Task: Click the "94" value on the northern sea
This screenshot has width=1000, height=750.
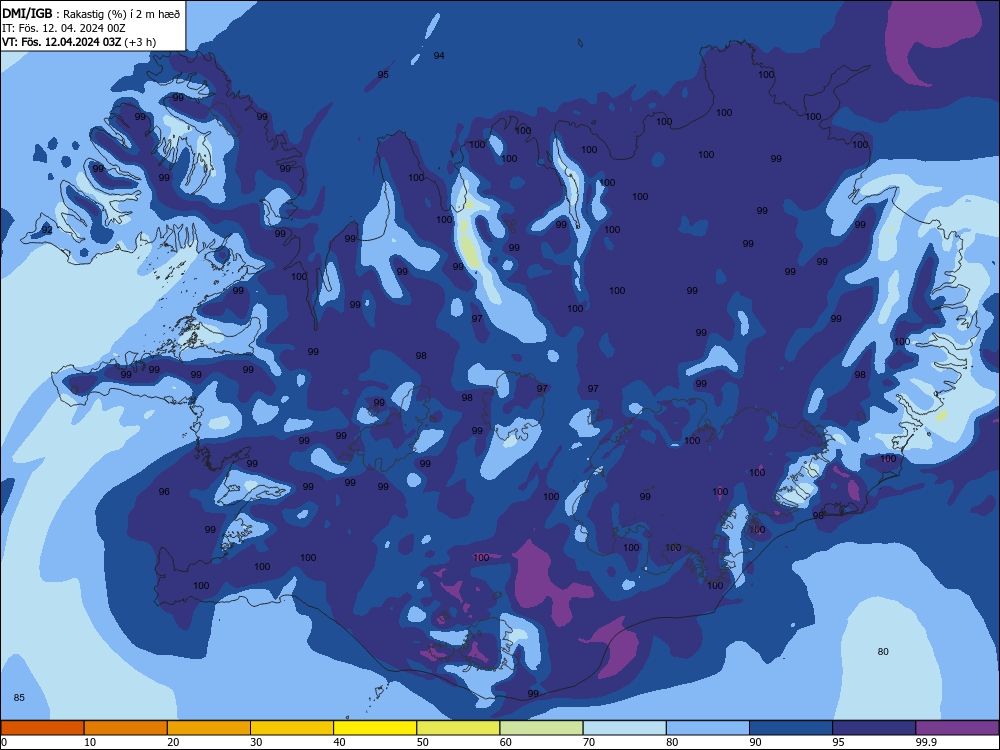Action: (439, 55)
